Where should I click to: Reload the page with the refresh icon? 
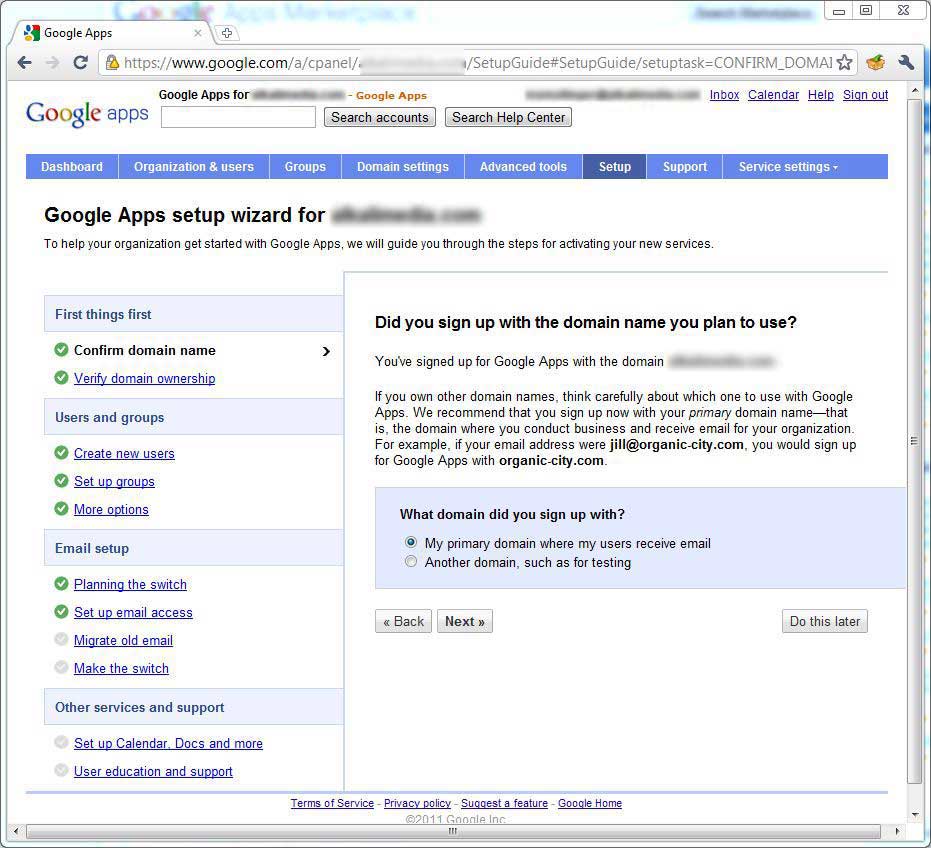coord(80,62)
